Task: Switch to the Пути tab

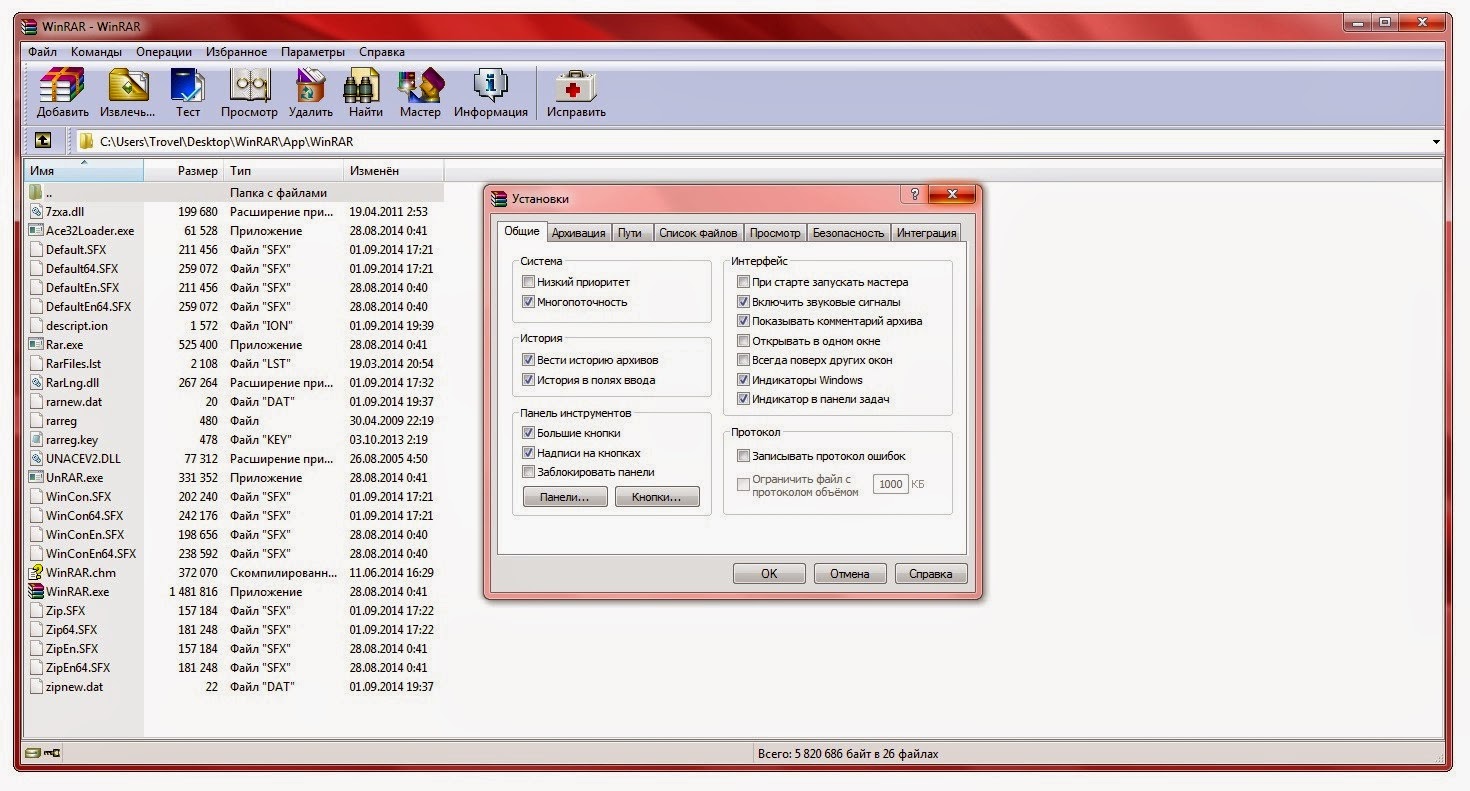Action: (x=630, y=232)
